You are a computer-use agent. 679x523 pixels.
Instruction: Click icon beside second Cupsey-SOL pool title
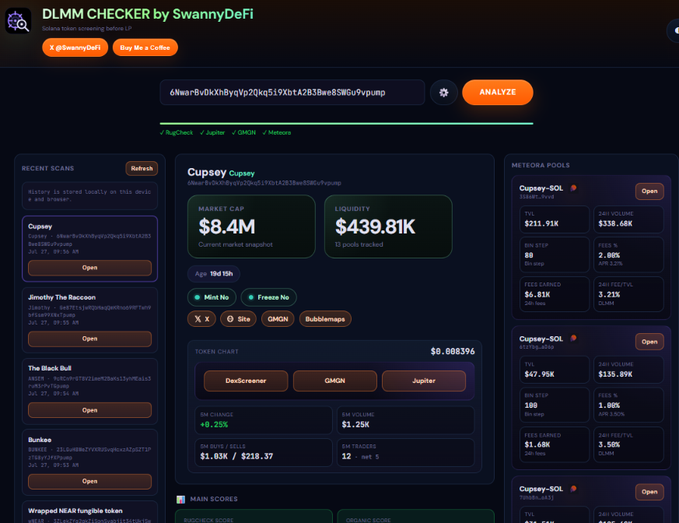click(x=573, y=338)
